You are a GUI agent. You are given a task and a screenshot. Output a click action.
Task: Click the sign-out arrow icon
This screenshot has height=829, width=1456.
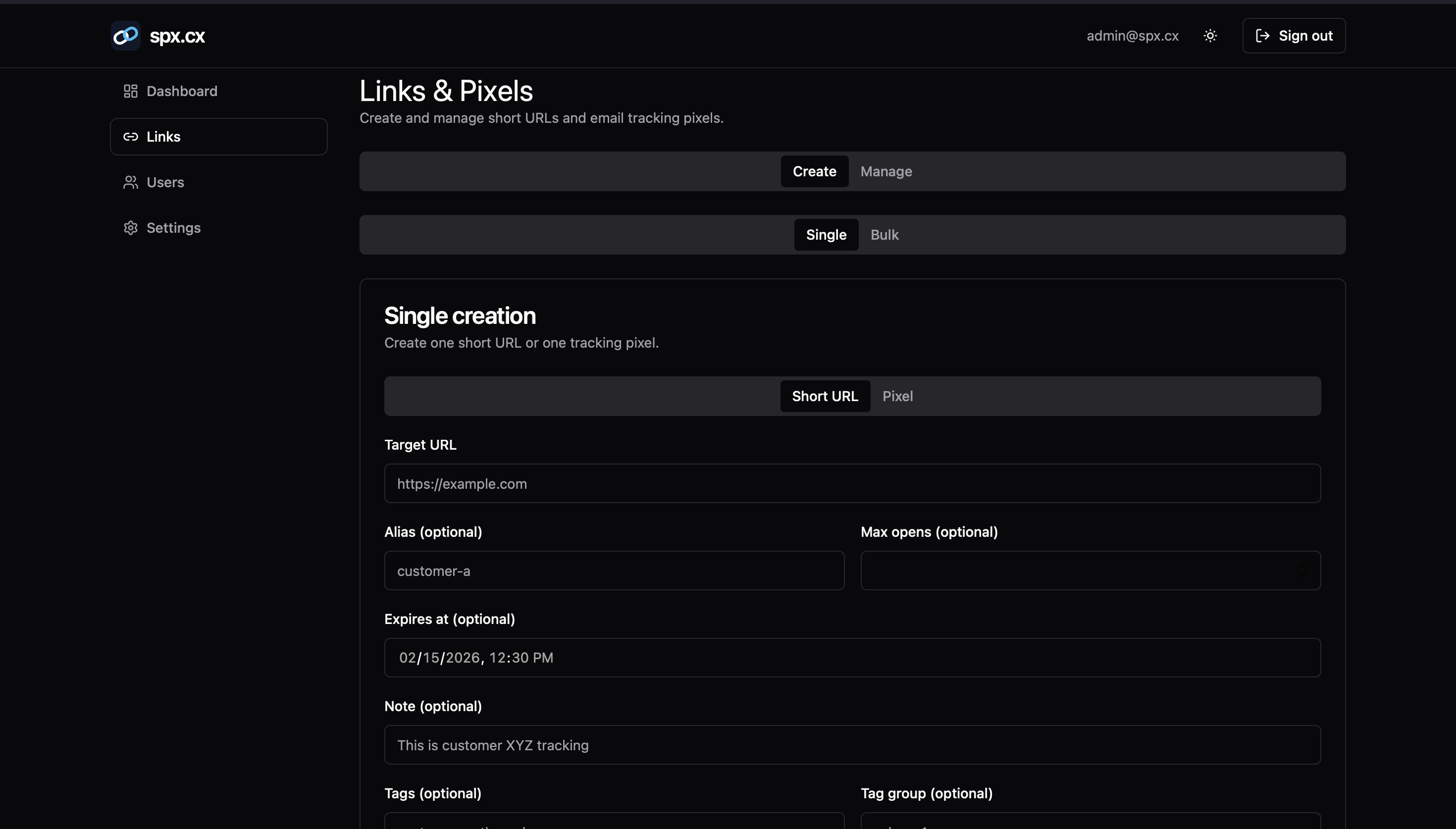1263,35
